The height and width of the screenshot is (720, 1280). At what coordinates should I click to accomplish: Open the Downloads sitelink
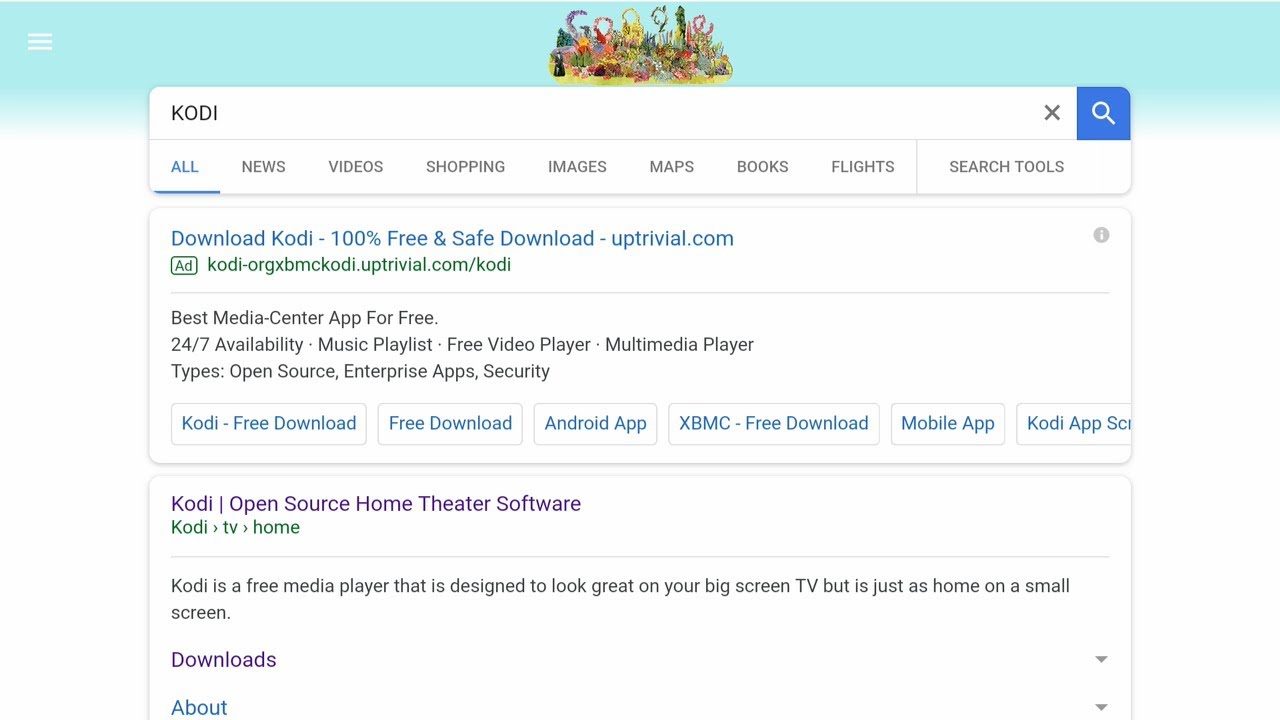[224, 660]
